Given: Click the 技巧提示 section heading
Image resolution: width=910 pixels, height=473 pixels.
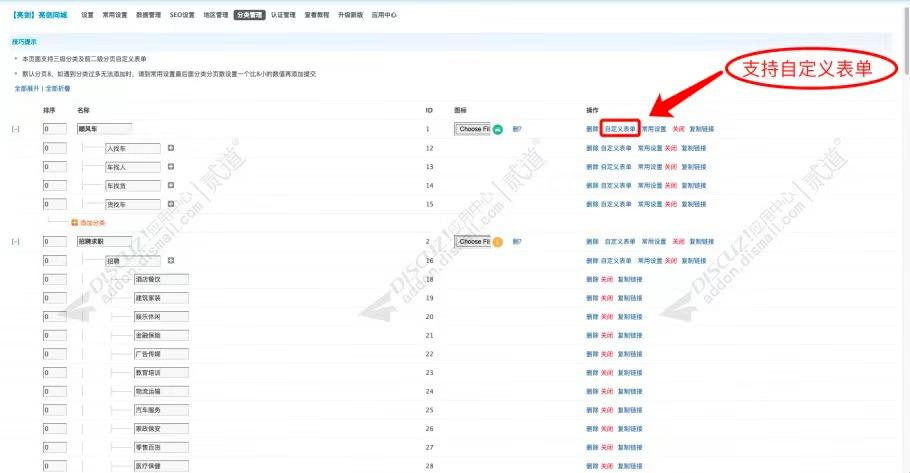Looking at the screenshot, I should [24, 42].
